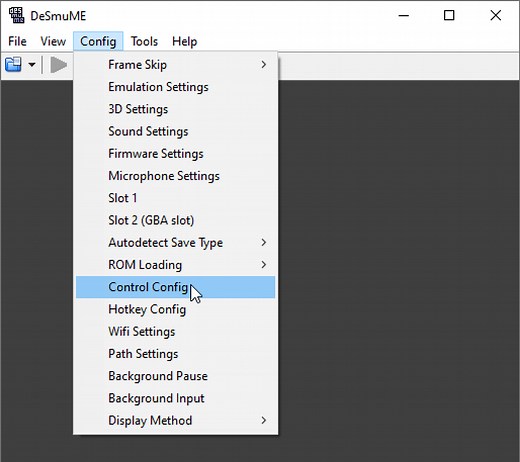Screen dimensions: 520x462
Task: Open the Tools menu
Action: pos(144,41)
